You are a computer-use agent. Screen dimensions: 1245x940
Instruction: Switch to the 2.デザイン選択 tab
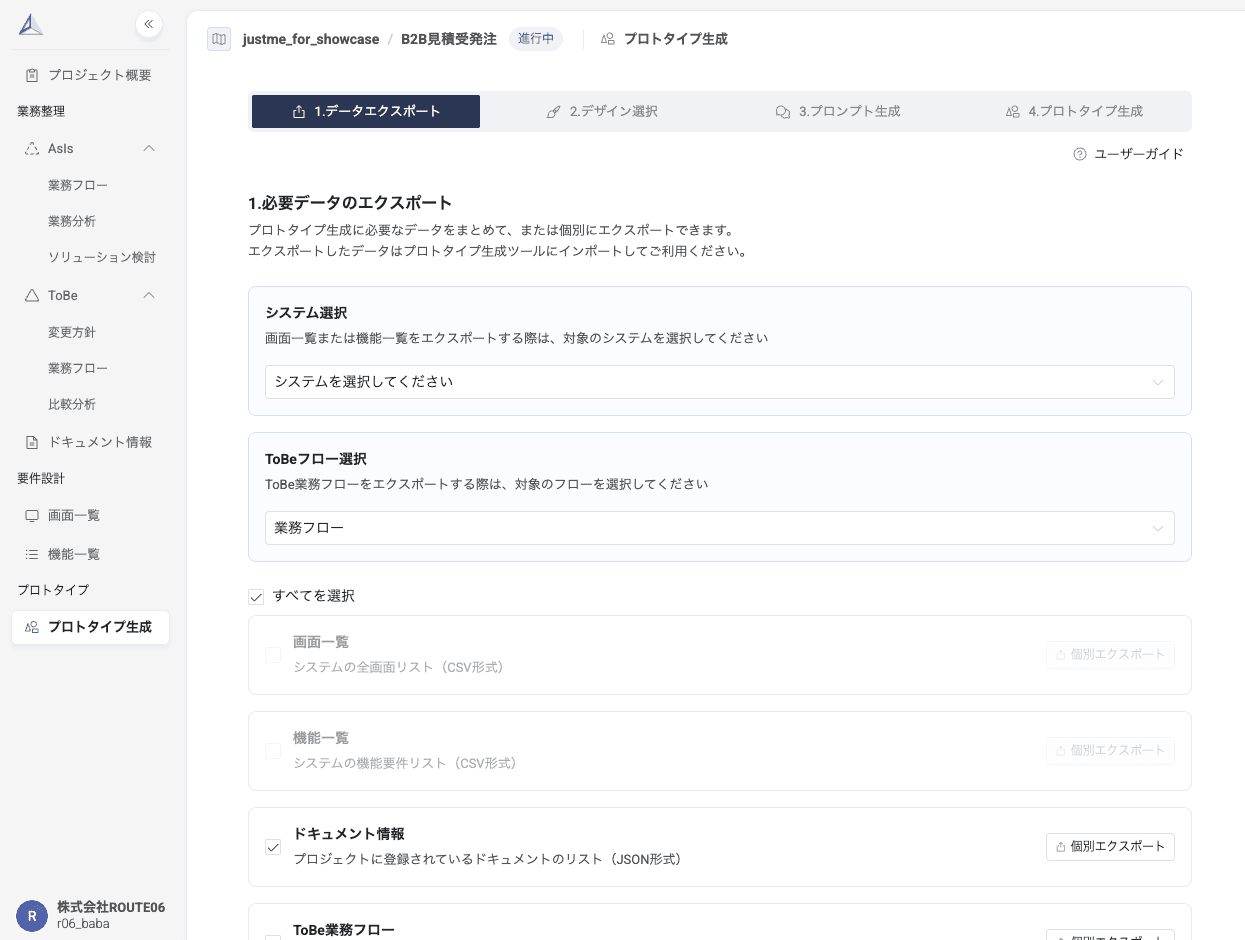[x=605, y=111]
